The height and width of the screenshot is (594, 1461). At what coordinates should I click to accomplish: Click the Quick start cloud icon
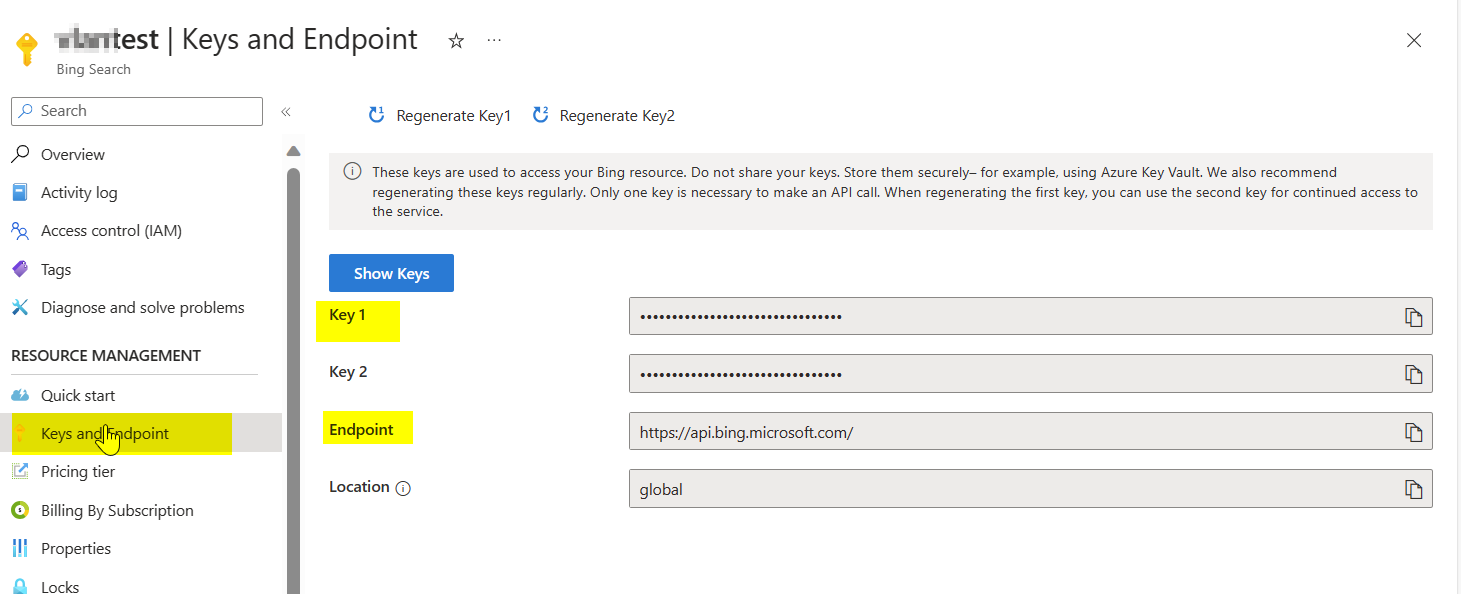[x=20, y=396]
